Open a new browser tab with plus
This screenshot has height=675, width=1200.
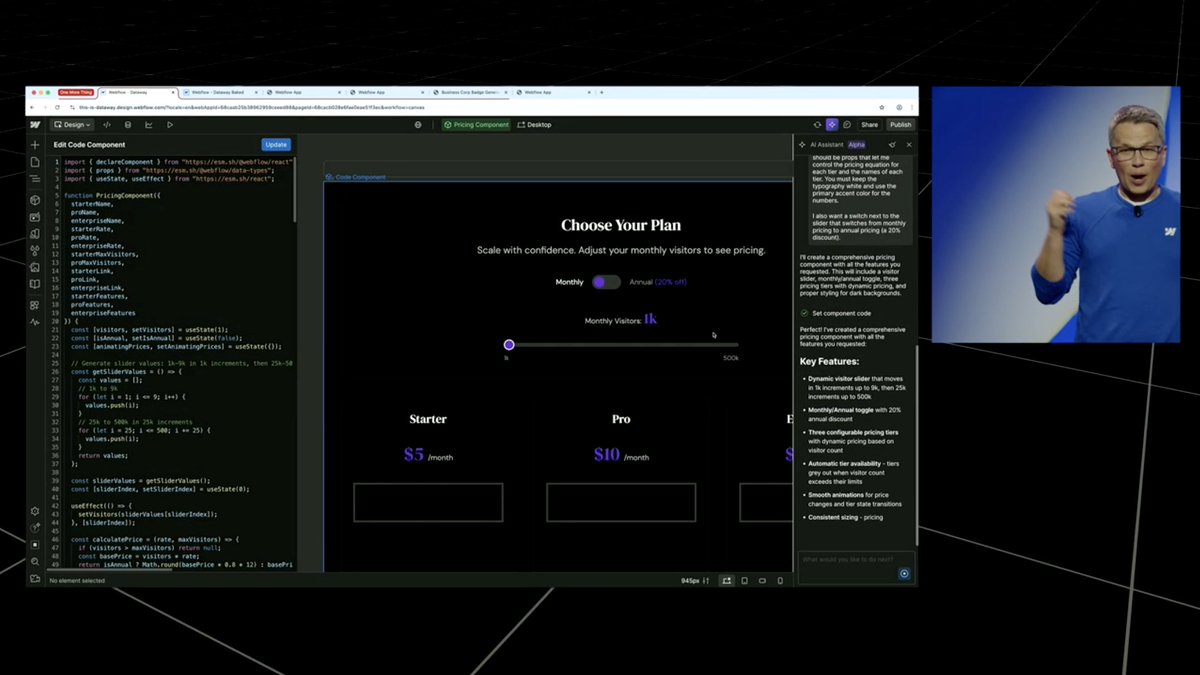[601, 92]
